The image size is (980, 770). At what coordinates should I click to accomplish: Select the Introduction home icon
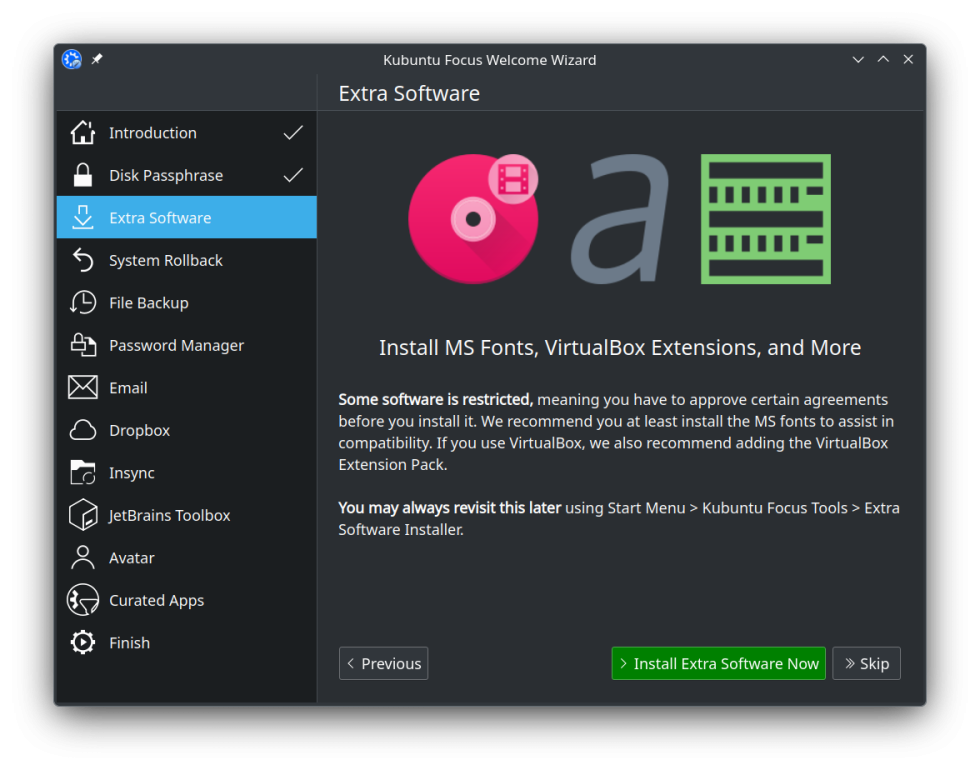tap(82, 132)
